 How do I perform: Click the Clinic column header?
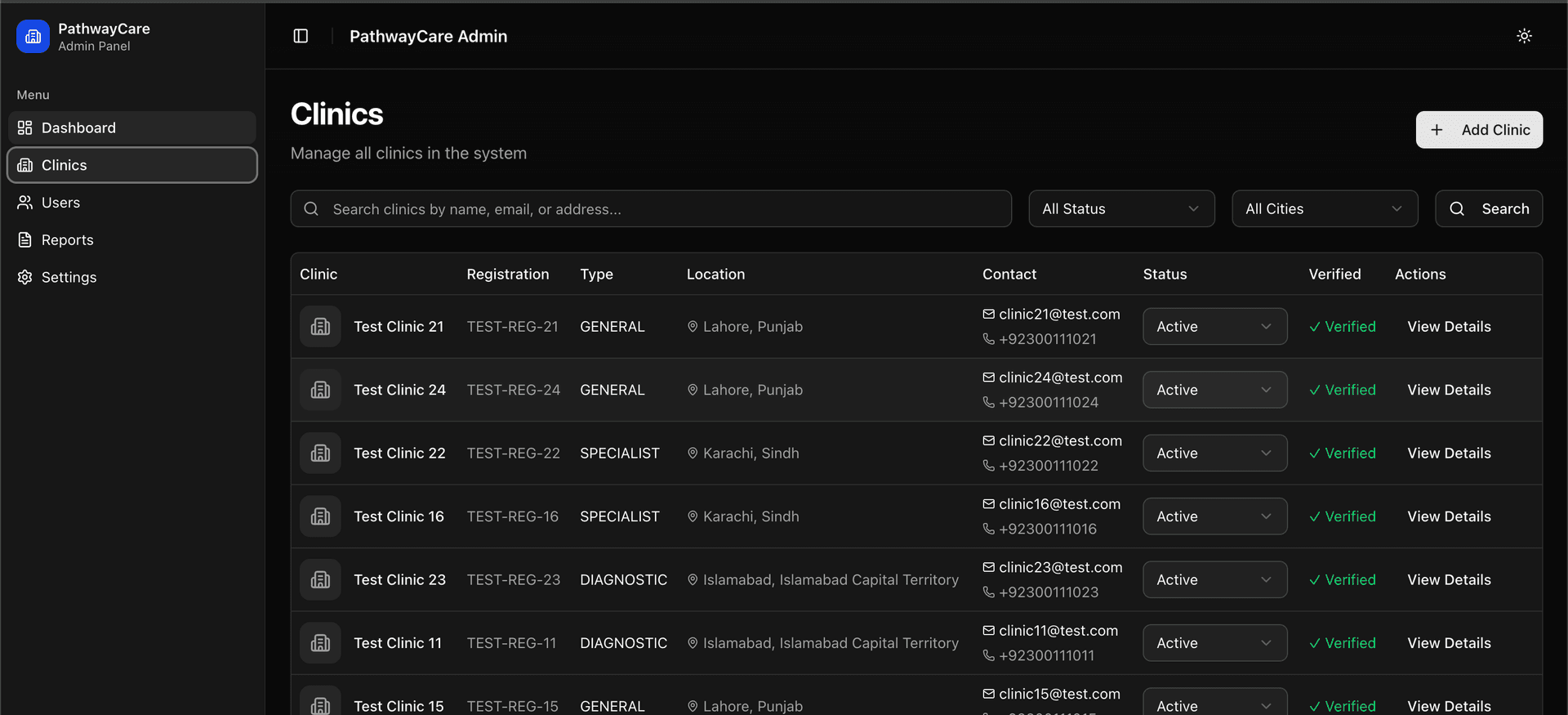318,275
